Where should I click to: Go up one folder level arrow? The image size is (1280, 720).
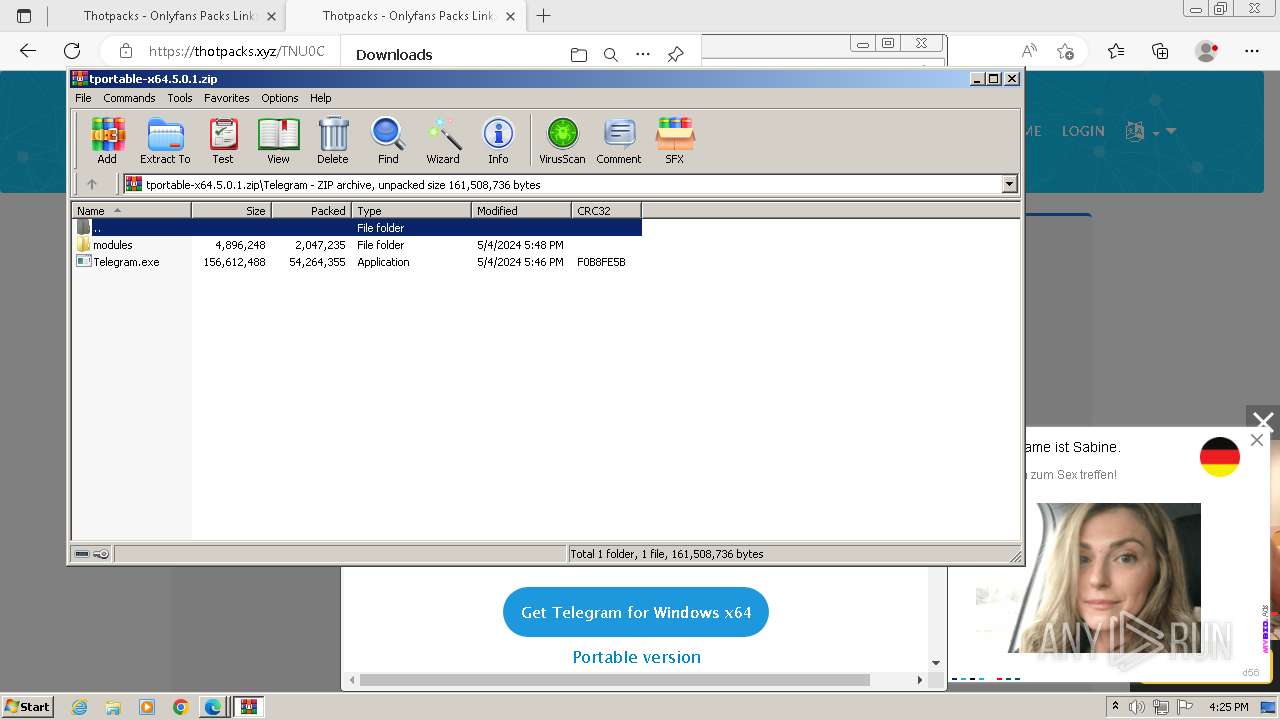click(92, 184)
